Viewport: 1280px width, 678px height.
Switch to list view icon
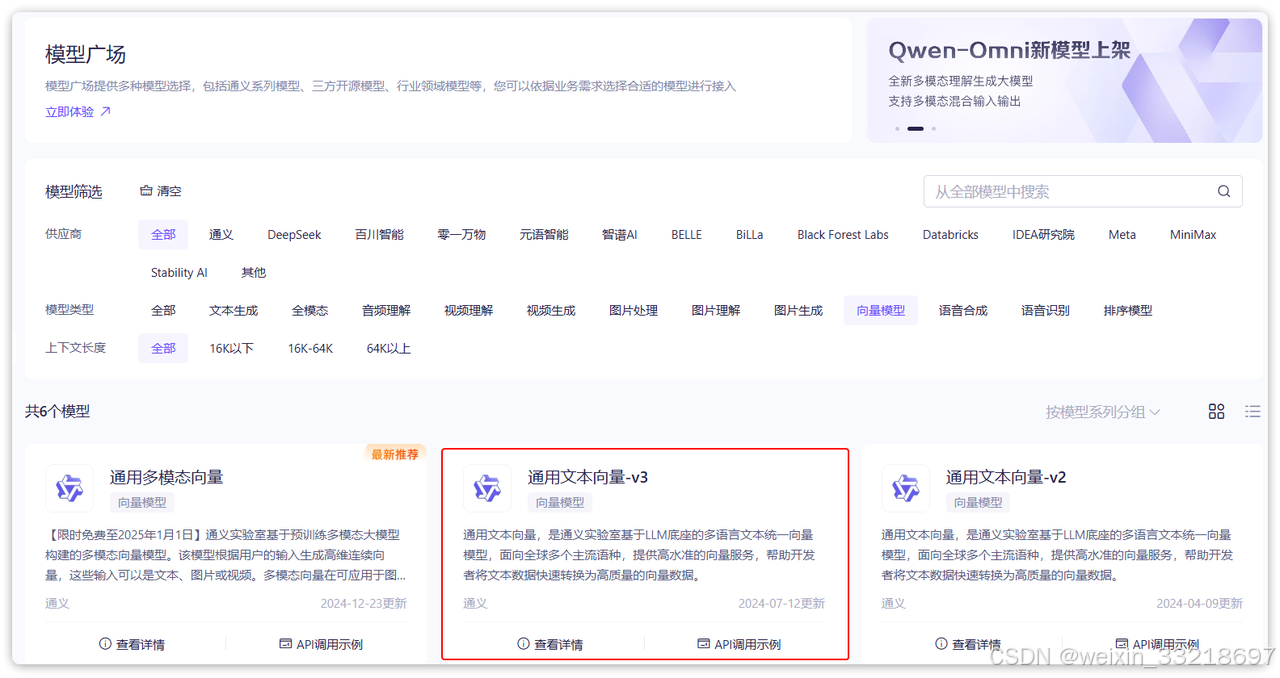[x=1252, y=411]
